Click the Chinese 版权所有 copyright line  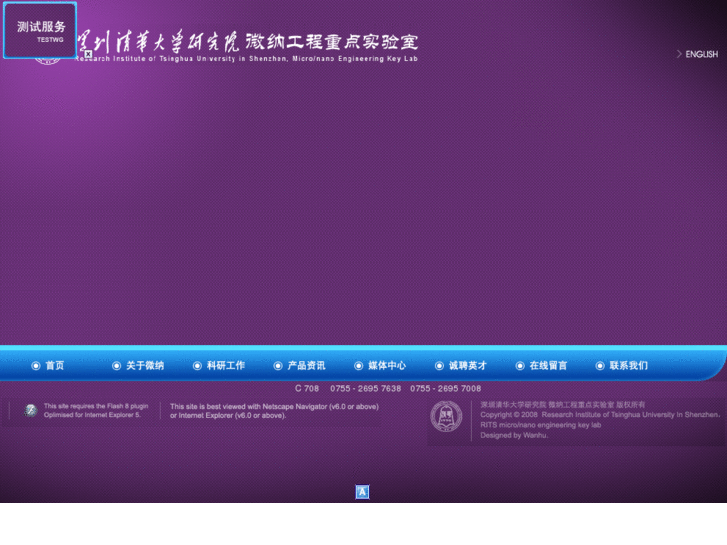pyautogui.click(x=562, y=404)
